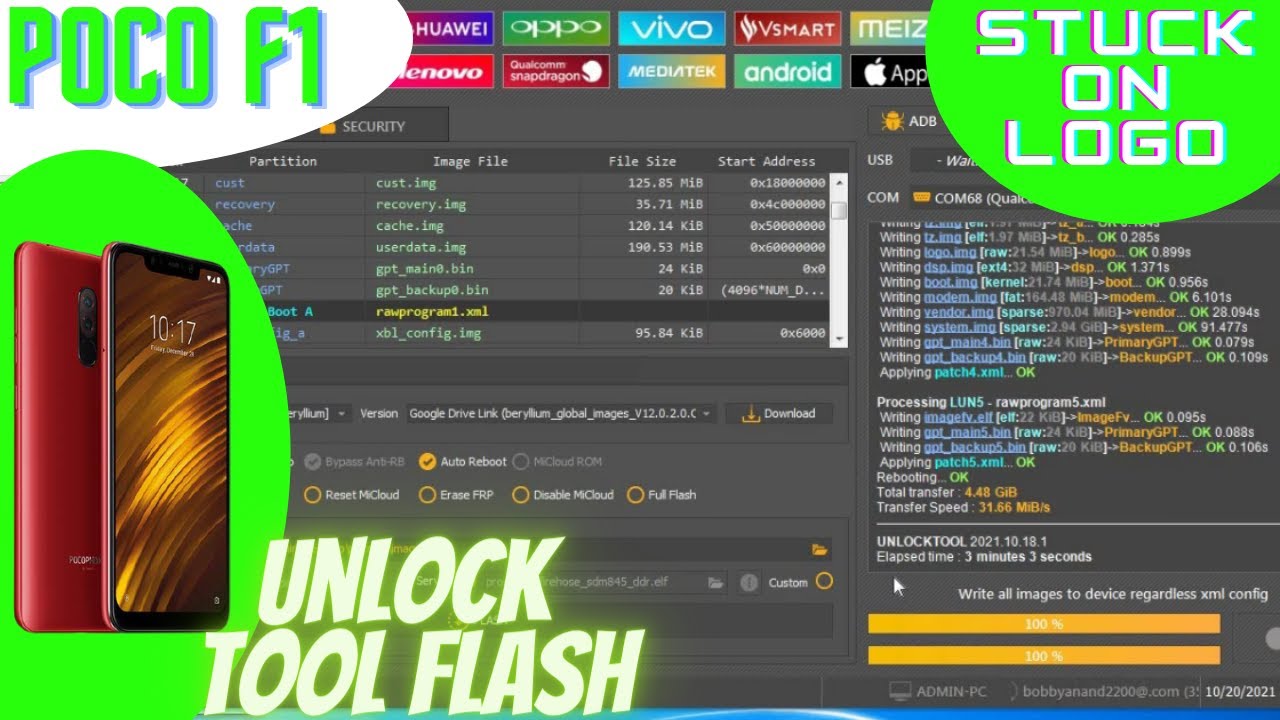Image resolution: width=1280 pixels, height=720 pixels.
Task: Select the MiCloud ROM option
Action: [521, 462]
